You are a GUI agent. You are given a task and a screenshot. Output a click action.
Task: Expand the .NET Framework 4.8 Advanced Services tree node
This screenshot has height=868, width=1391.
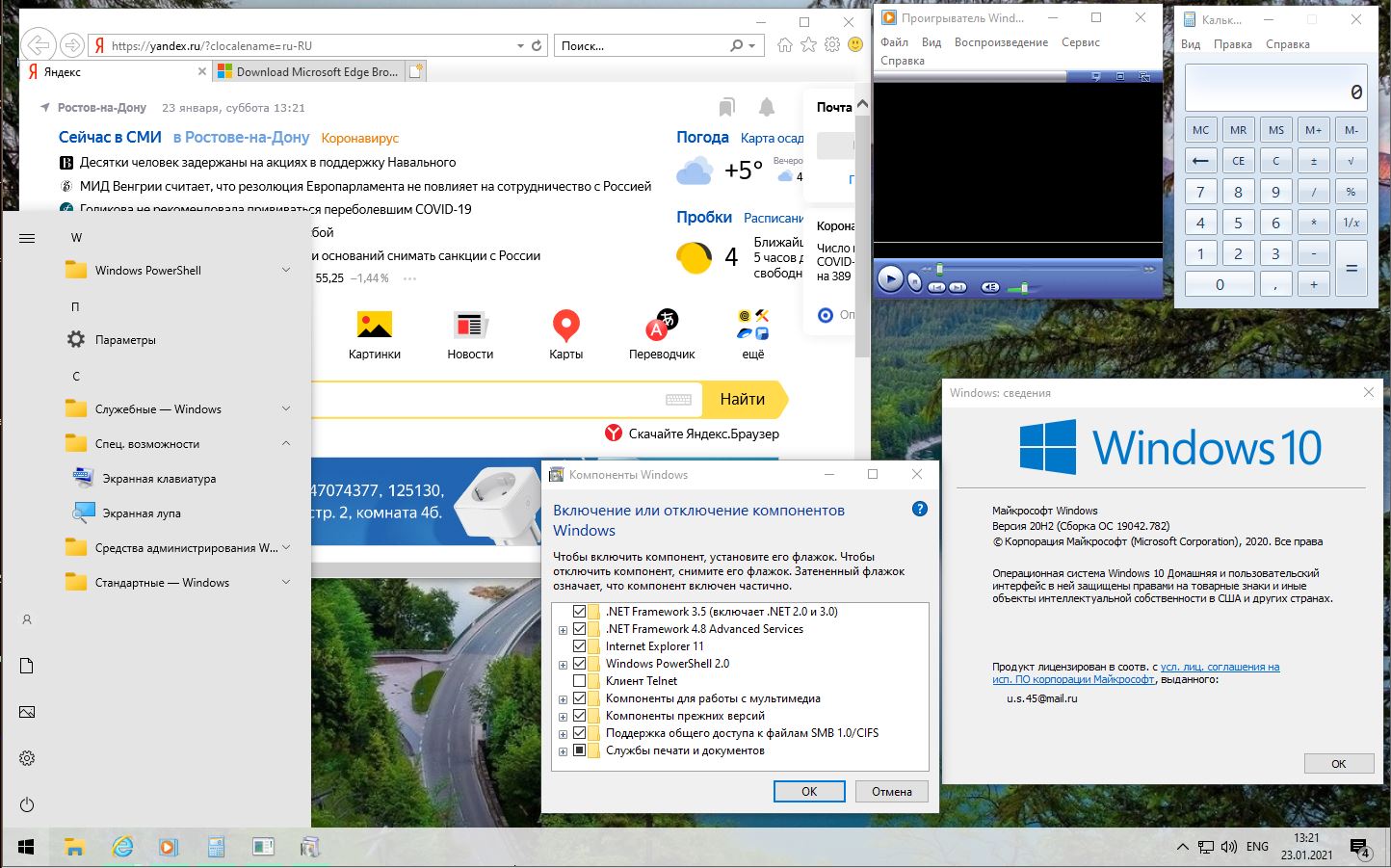[x=564, y=630]
